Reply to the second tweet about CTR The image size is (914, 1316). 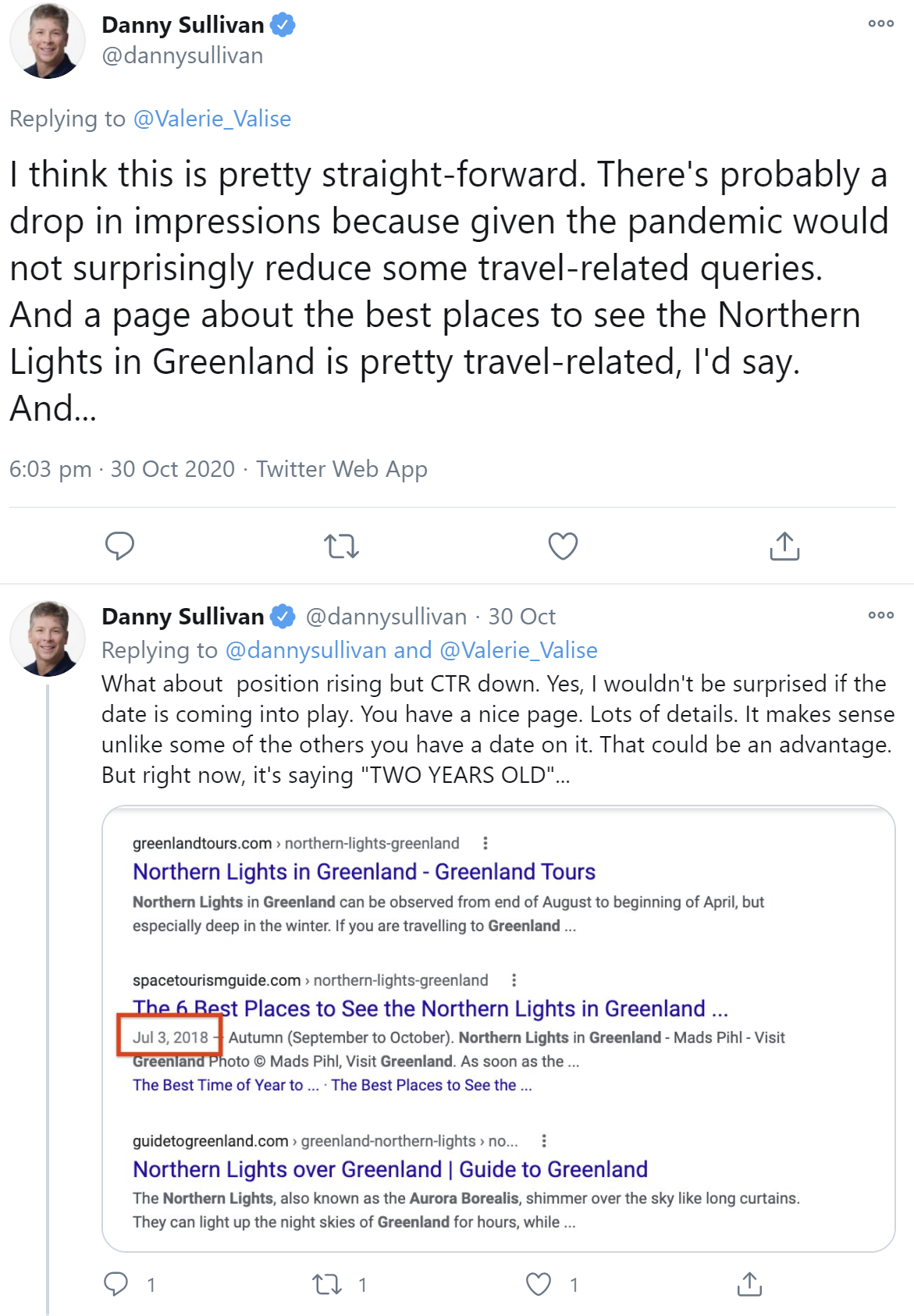pos(116,1284)
